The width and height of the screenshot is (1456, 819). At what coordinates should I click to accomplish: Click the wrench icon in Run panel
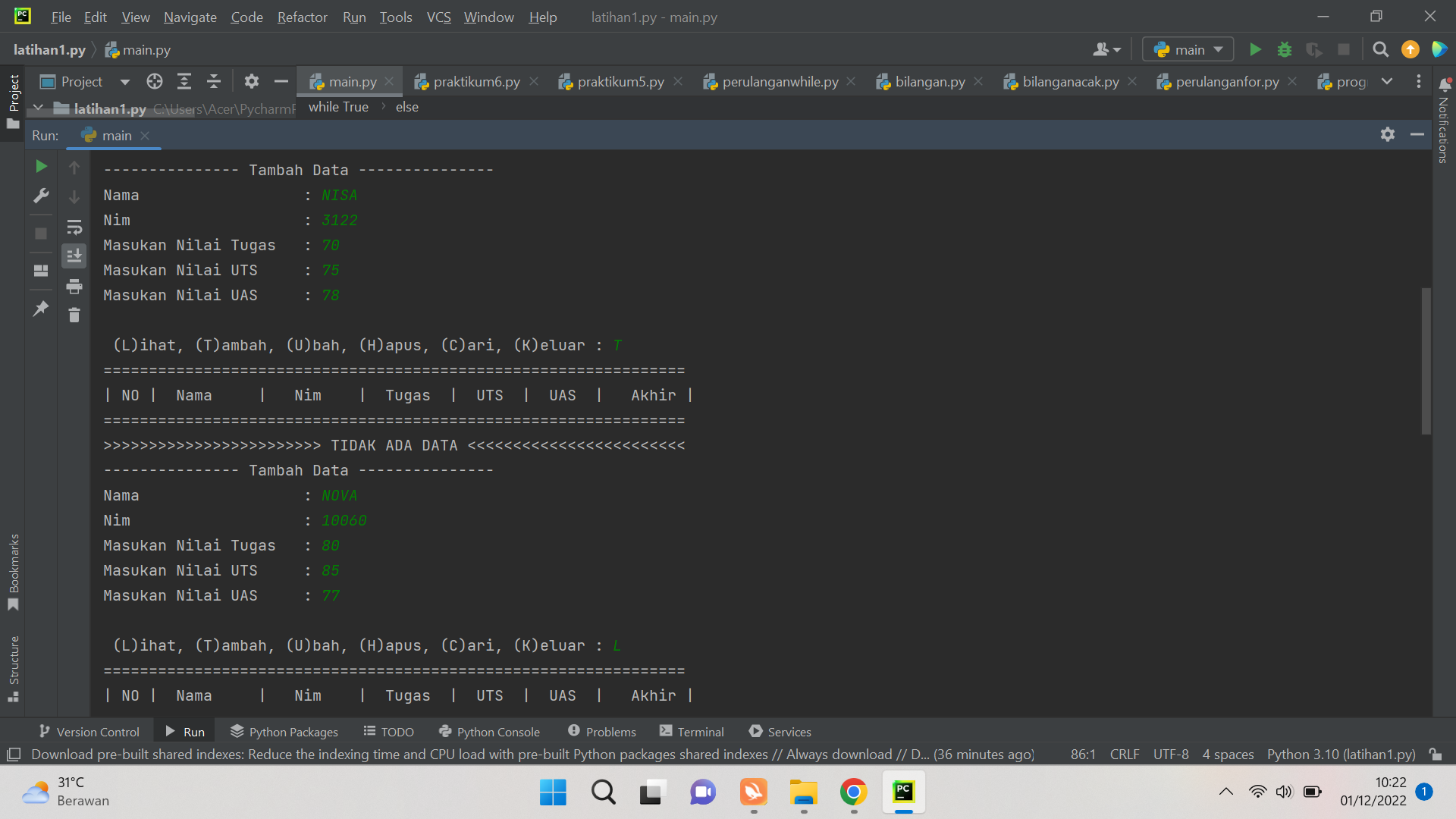(41, 196)
